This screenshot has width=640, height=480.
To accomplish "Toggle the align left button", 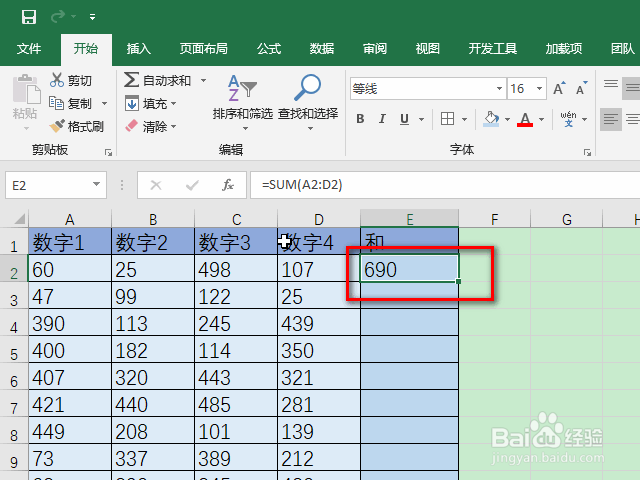I will point(611,119).
